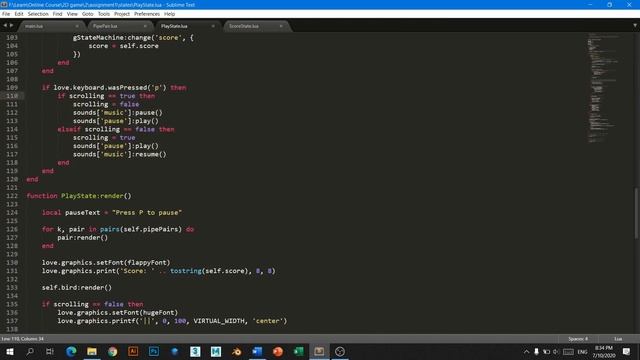The width and height of the screenshot is (640, 360).
Task: Open Microsoft Word from the taskbar
Action: pos(257,351)
